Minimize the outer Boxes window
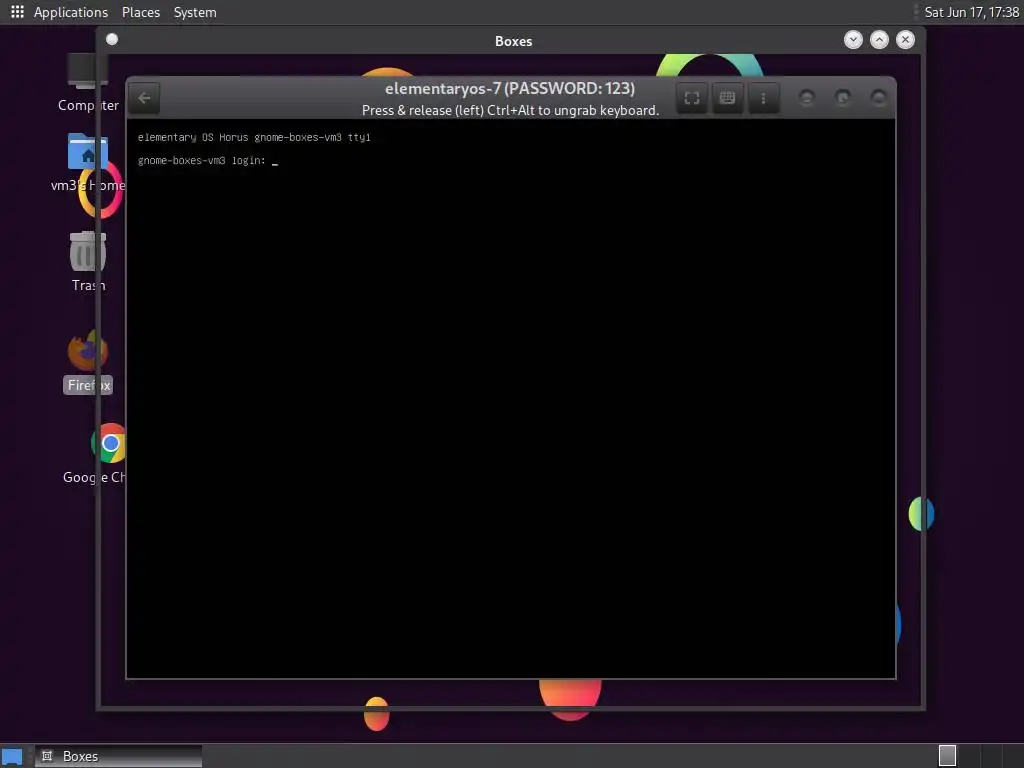The width and height of the screenshot is (1024, 768). [853, 40]
